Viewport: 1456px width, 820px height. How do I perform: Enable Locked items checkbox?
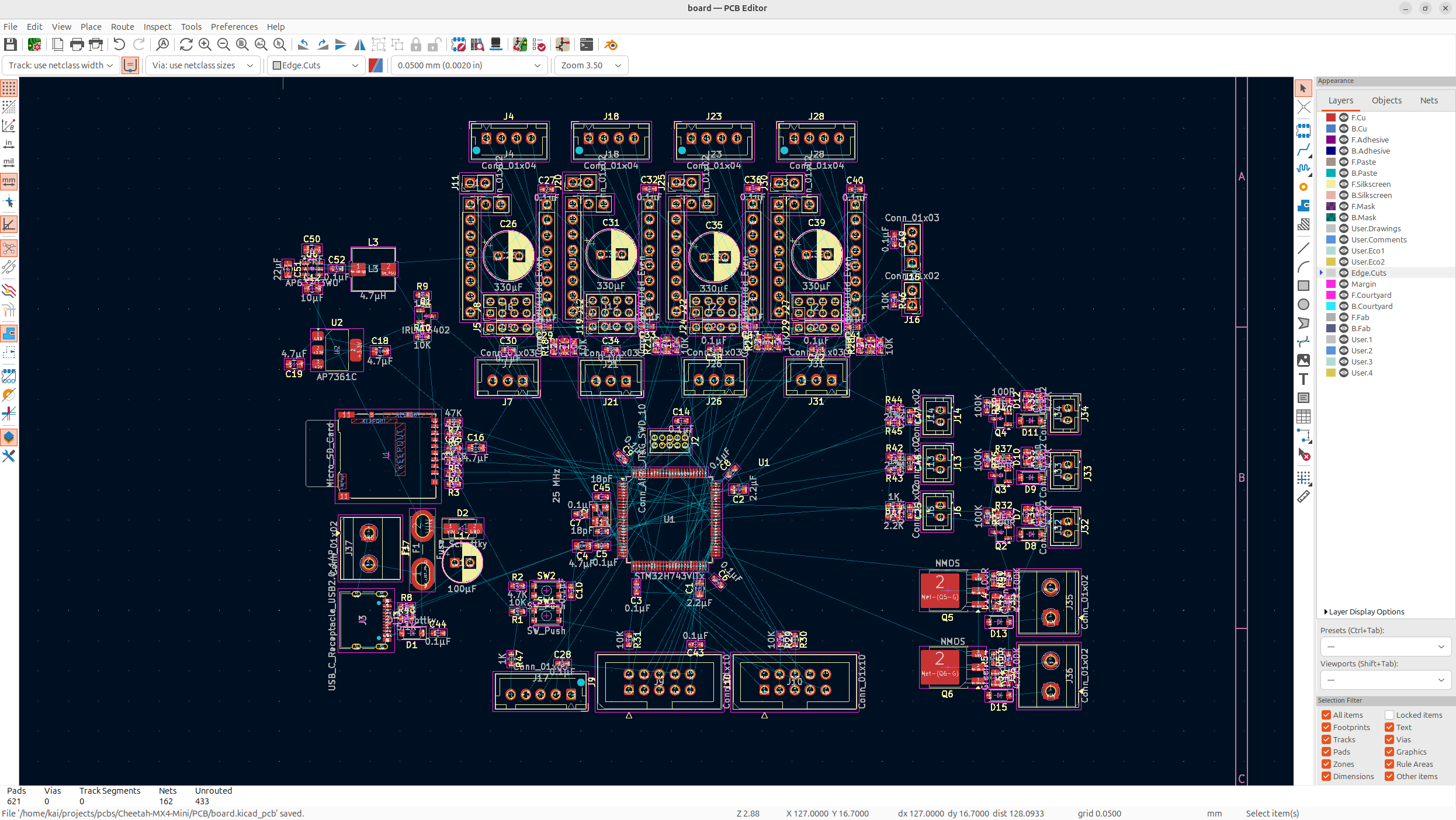click(x=1389, y=715)
